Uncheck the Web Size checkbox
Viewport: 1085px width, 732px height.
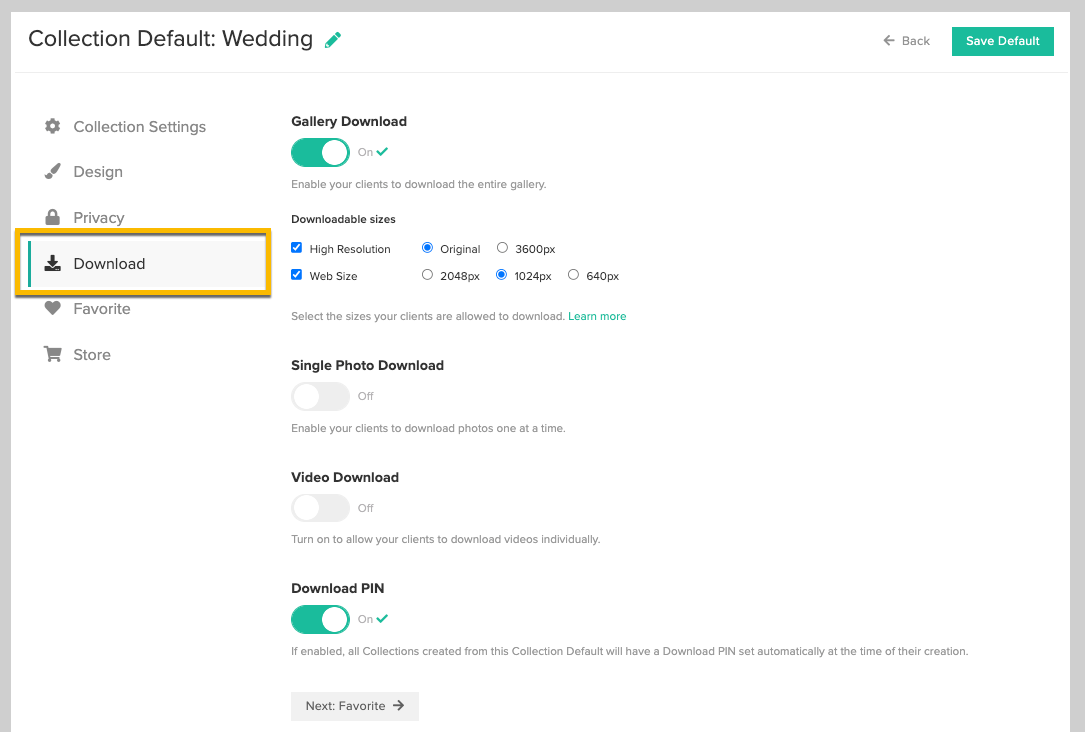tap(297, 275)
